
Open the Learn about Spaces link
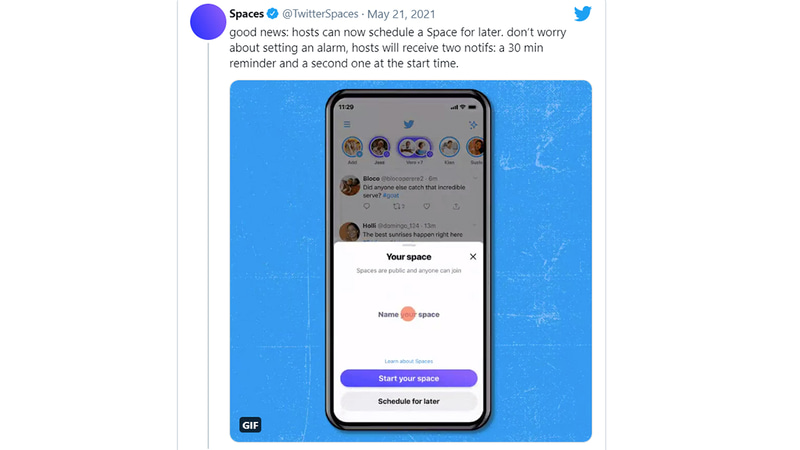click(408, 361)
